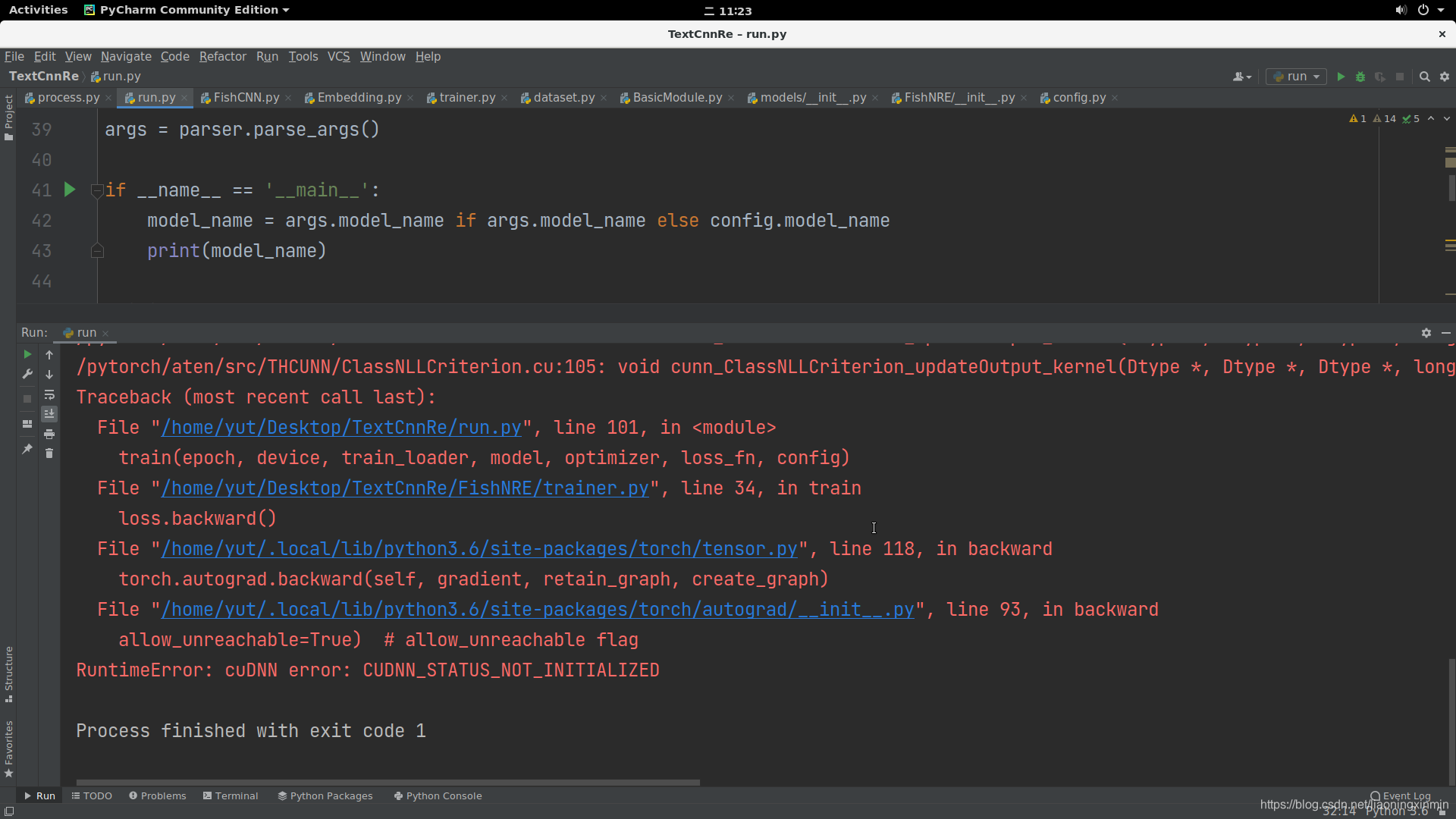Go to the next highlighted error arrow
The image size is (1456, 819).
[1447, 118]
